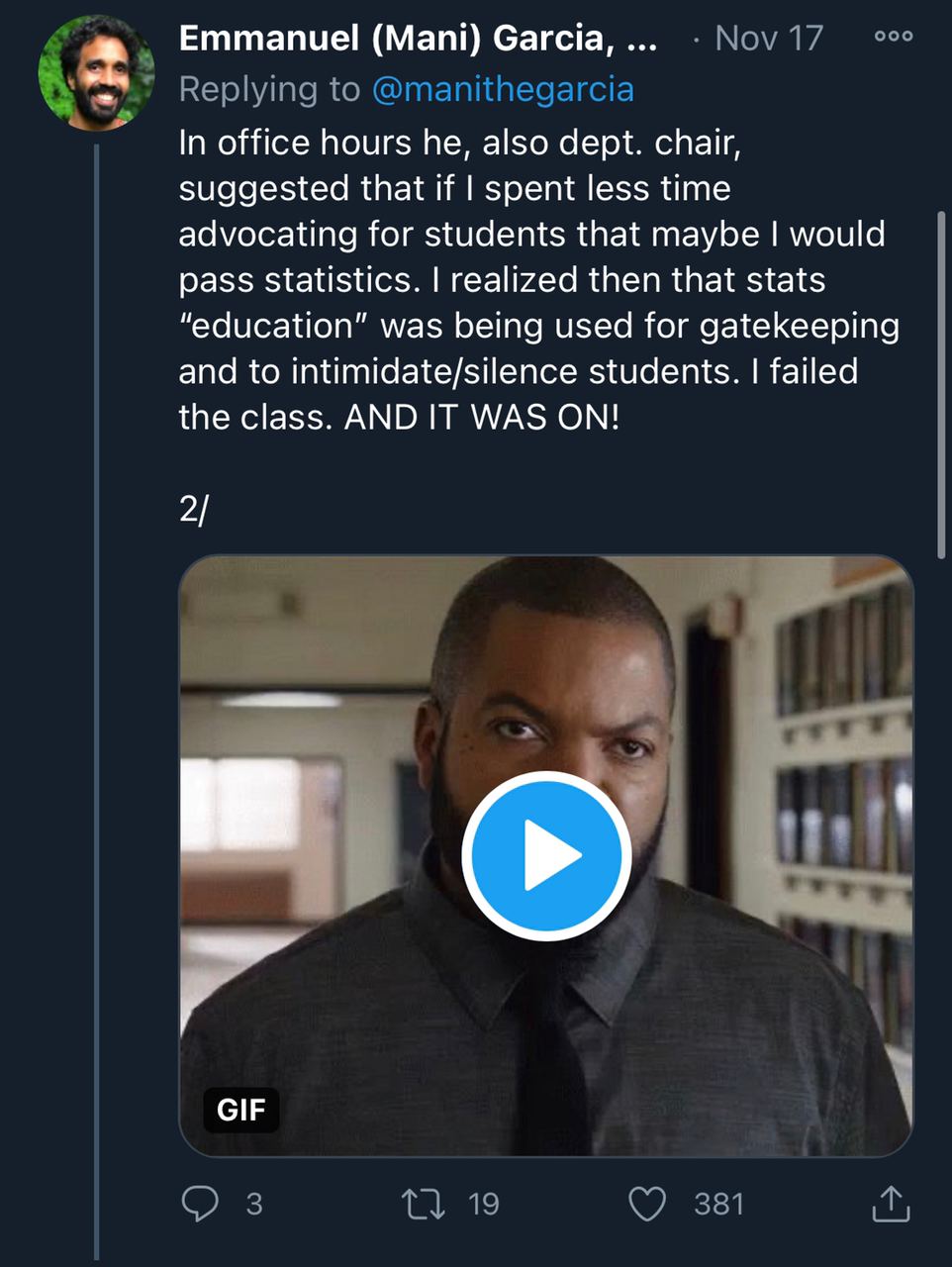Tap the retweet arrows icon
The image size is (952, 1267).
pos(423,1204)
